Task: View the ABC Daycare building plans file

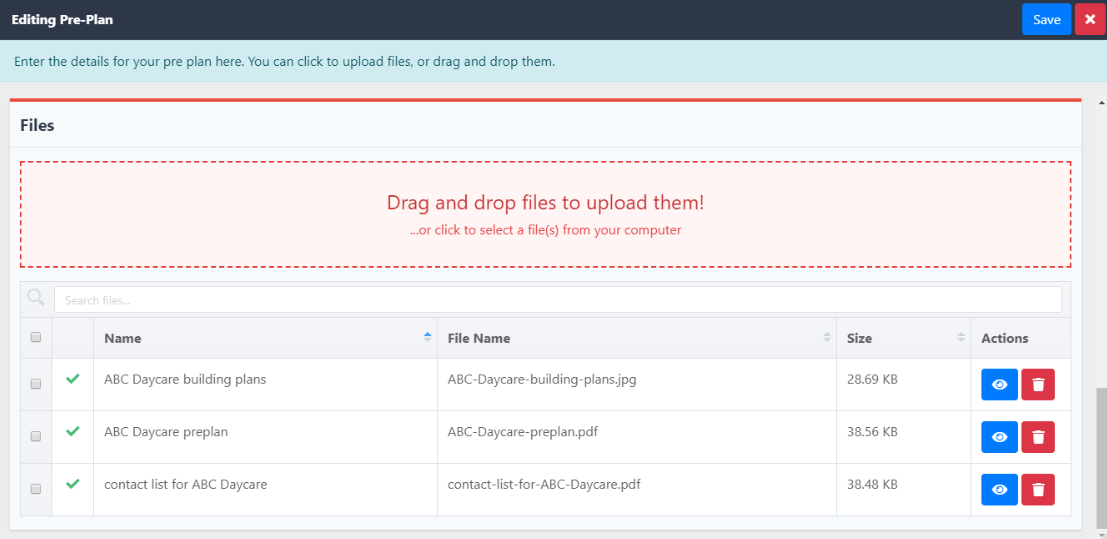Action: pyautogui.click(x=999, y=385)
